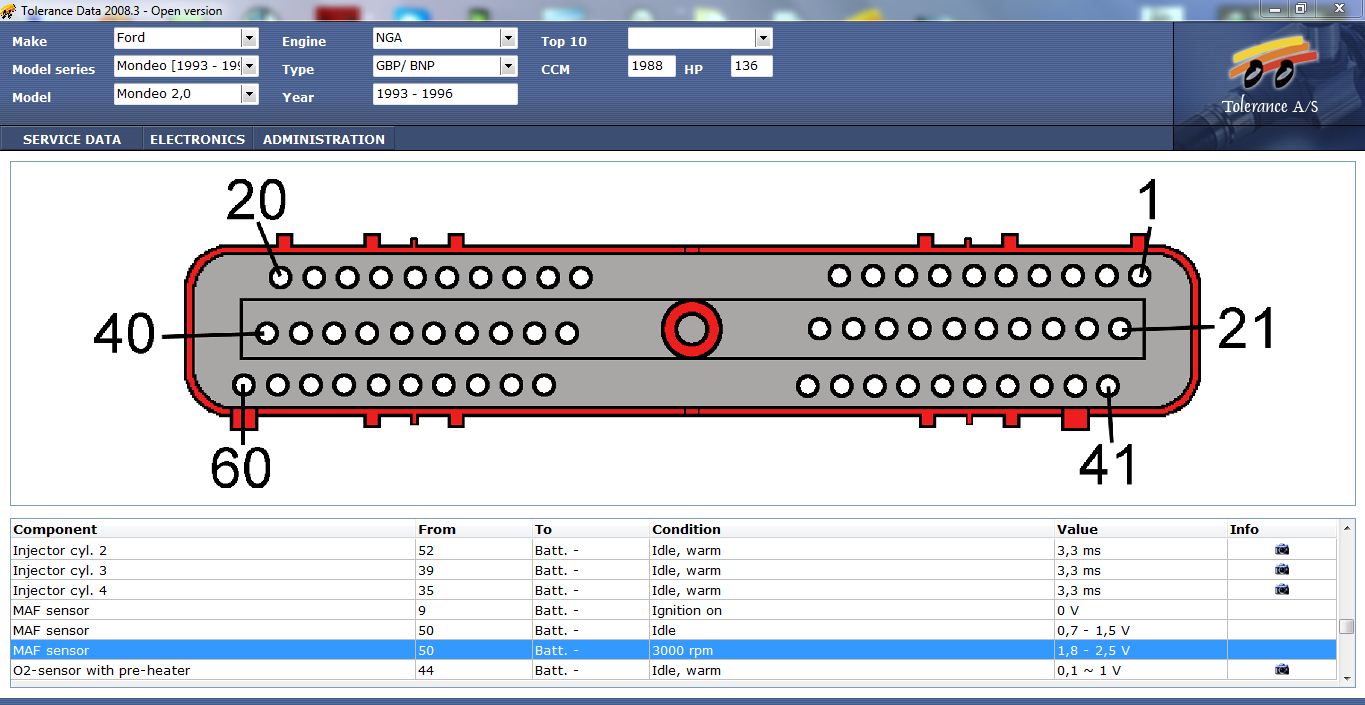Click the CCM field showing 1988
This screenshot has height=705, width=1365.
click(652, 66)
